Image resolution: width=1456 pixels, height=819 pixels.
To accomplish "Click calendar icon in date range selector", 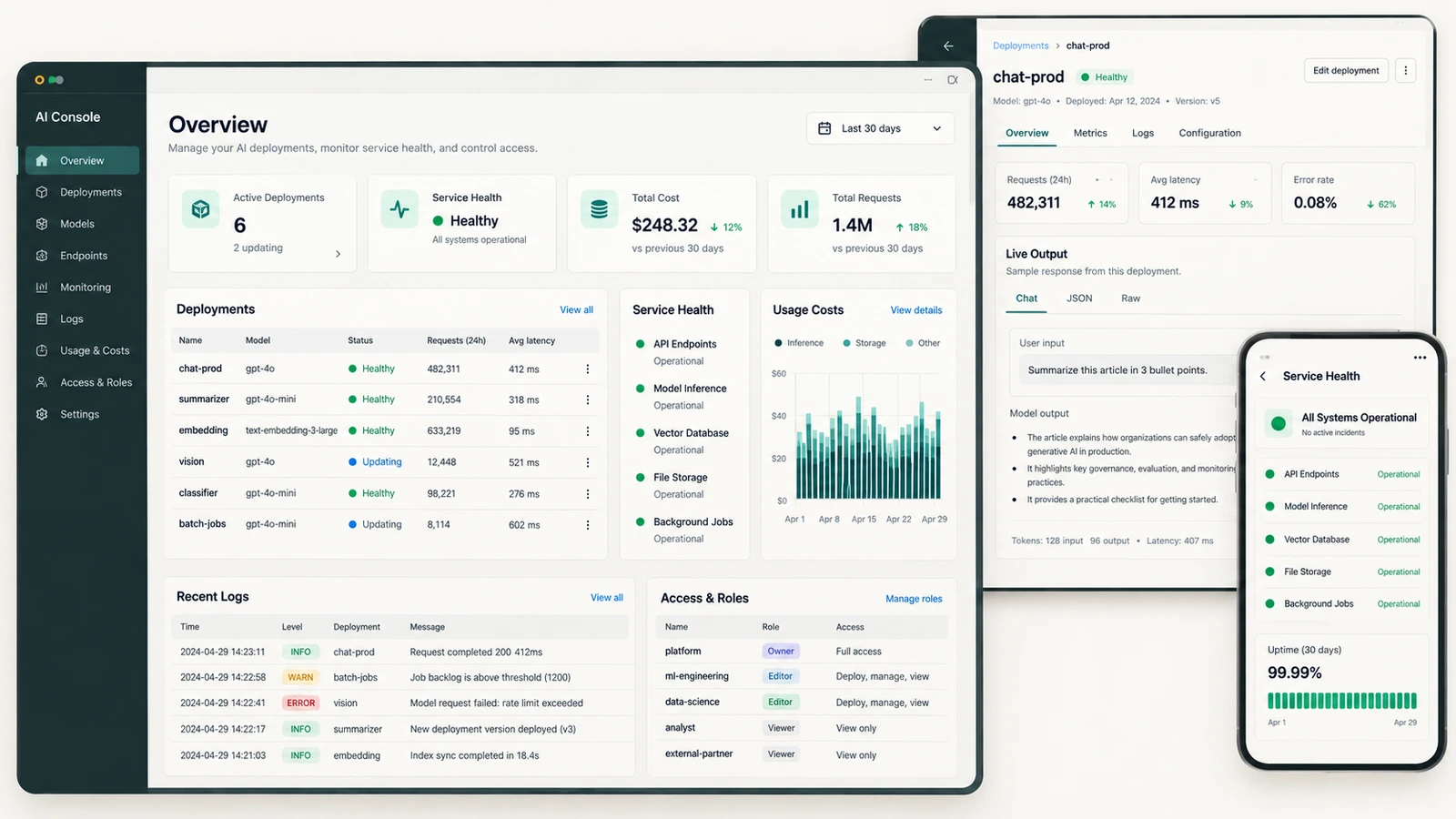I will pos(824,128).
